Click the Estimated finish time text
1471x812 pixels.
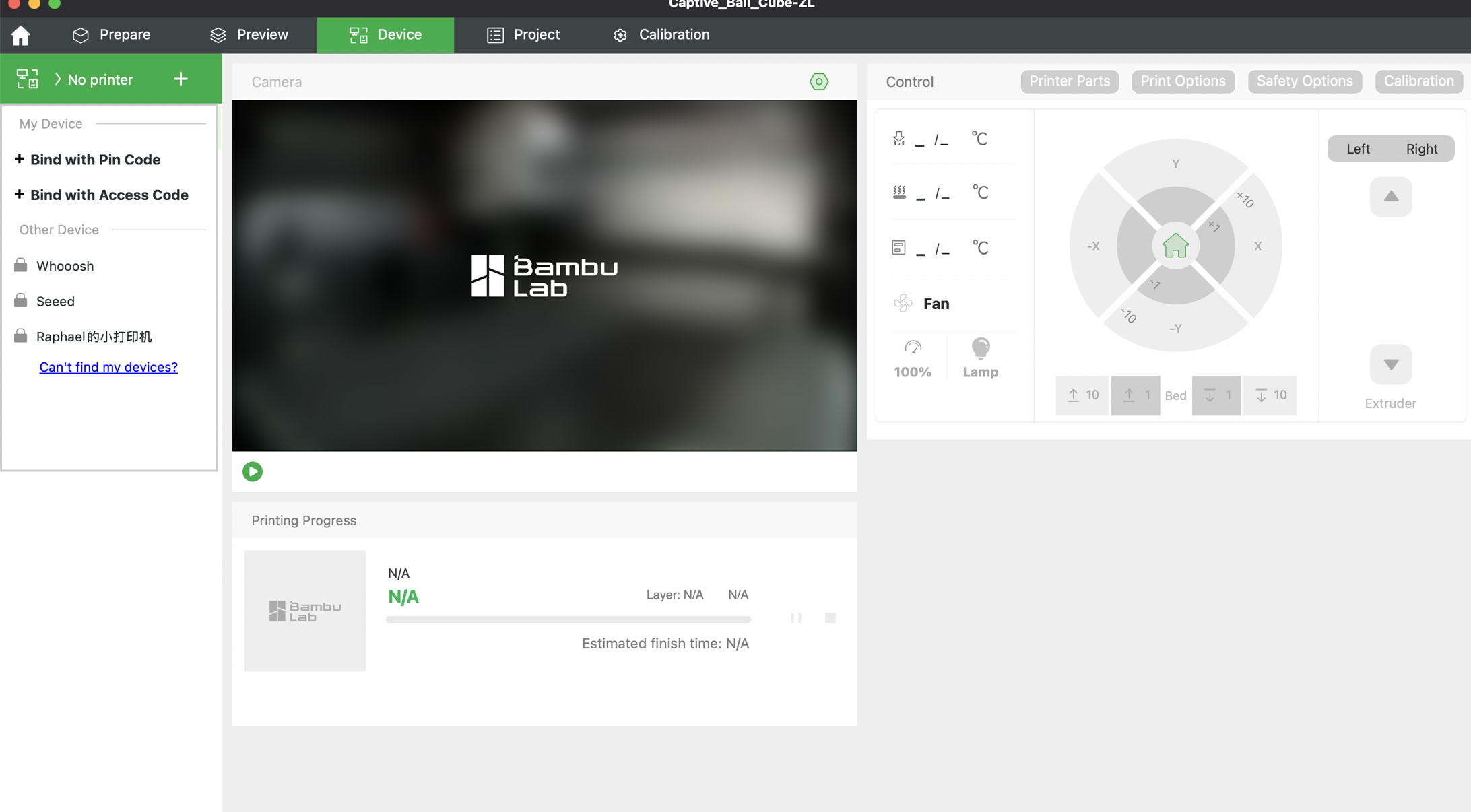(665, 644)
